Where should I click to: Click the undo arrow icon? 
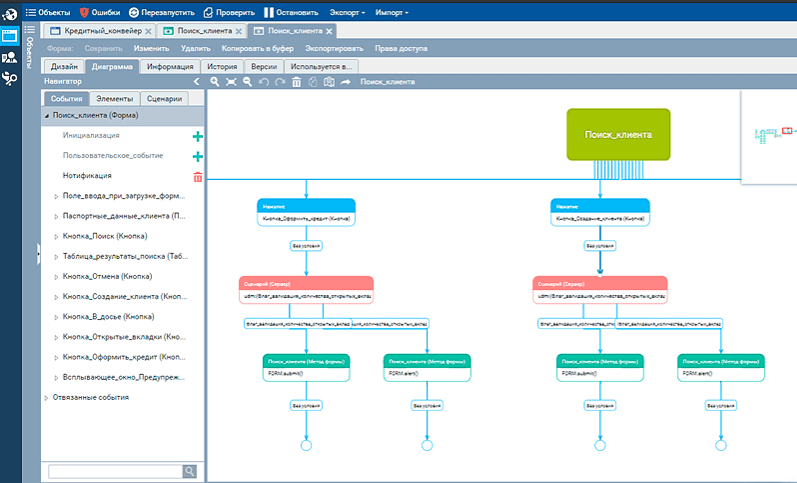(x=264, y=82)
